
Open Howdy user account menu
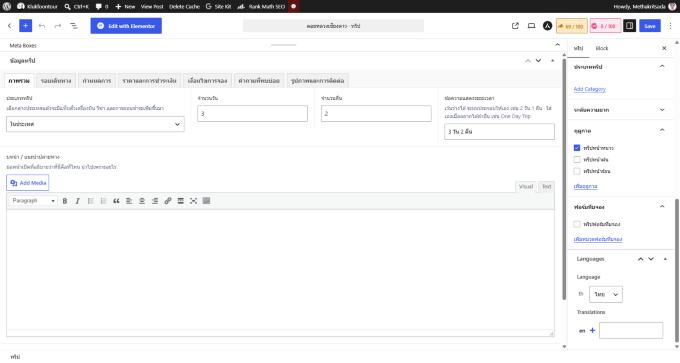(644, 7)
